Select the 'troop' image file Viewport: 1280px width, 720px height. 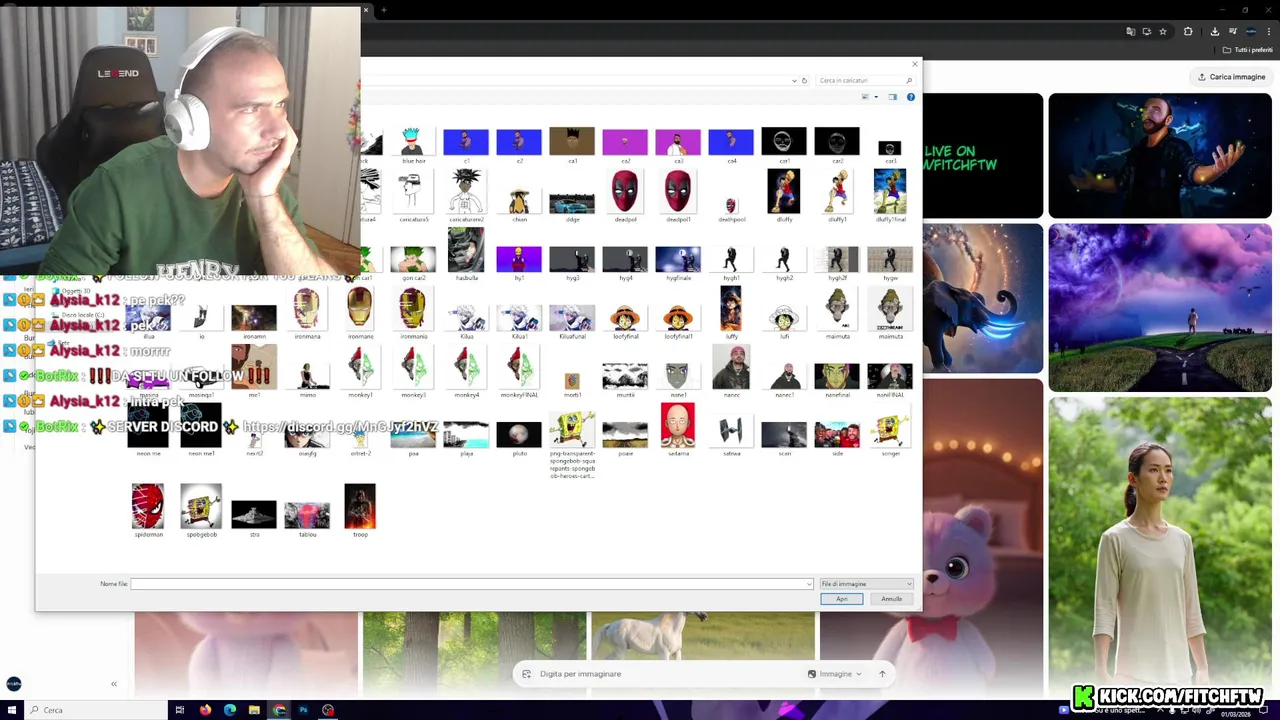(360, 511)
